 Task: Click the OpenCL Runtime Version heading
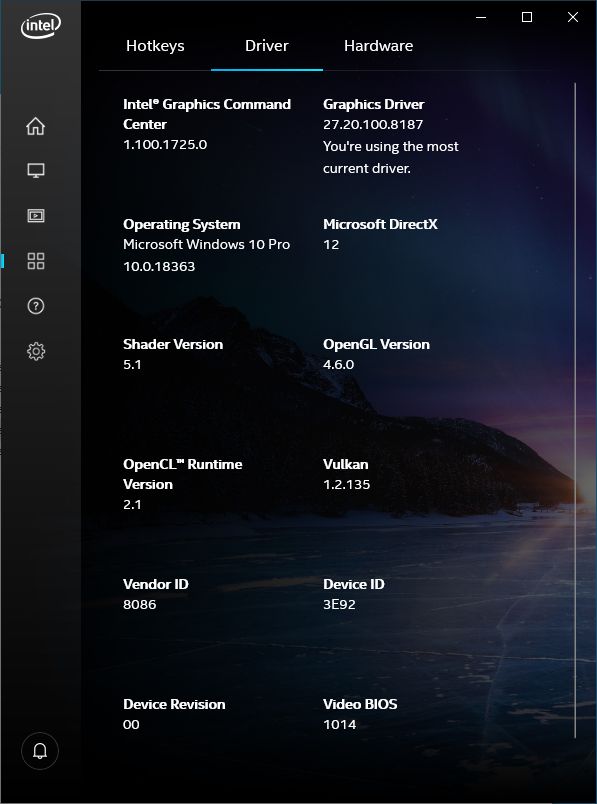point(183,474)
